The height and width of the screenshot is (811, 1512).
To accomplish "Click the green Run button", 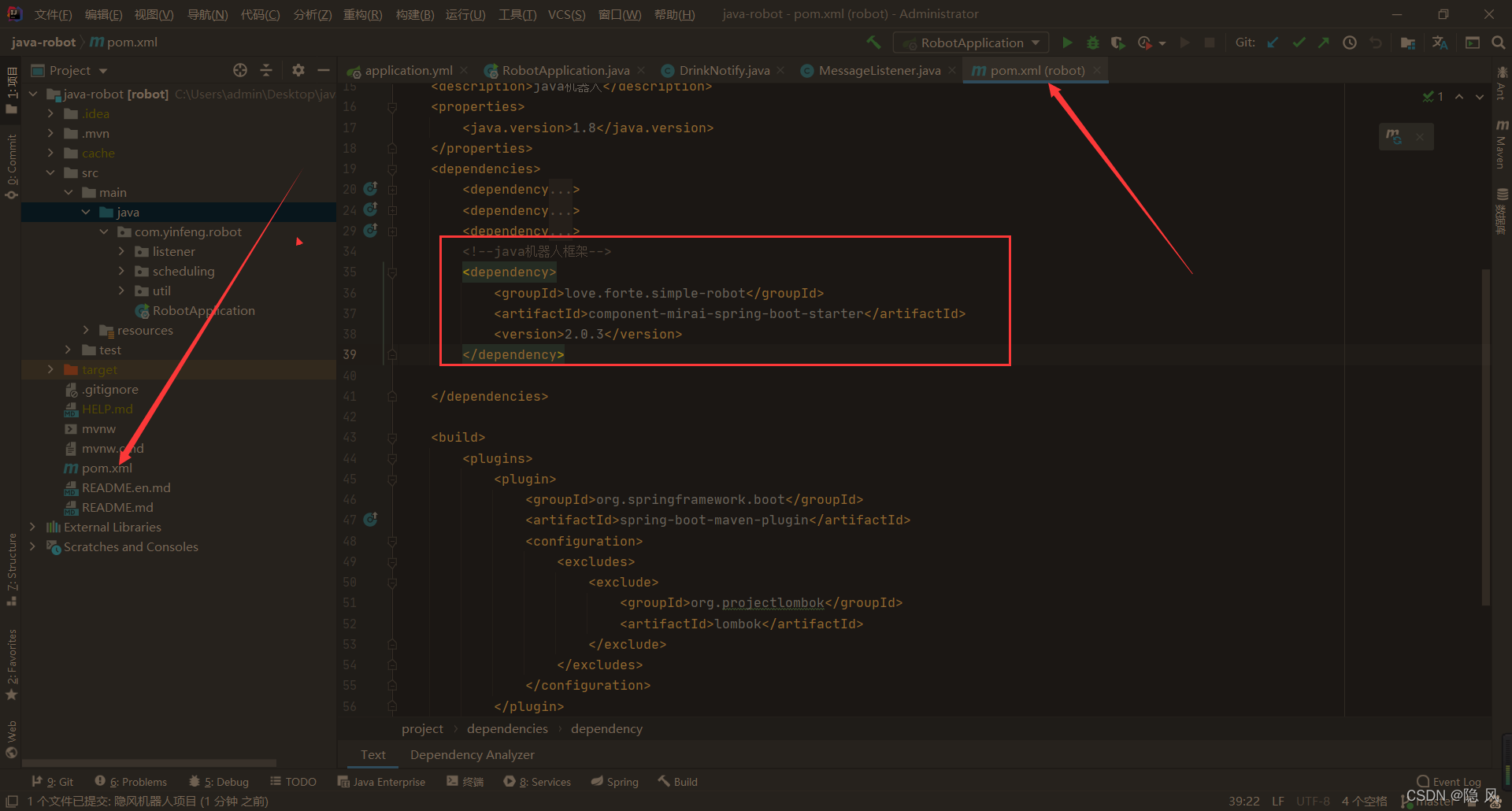I will (1067, 43).
